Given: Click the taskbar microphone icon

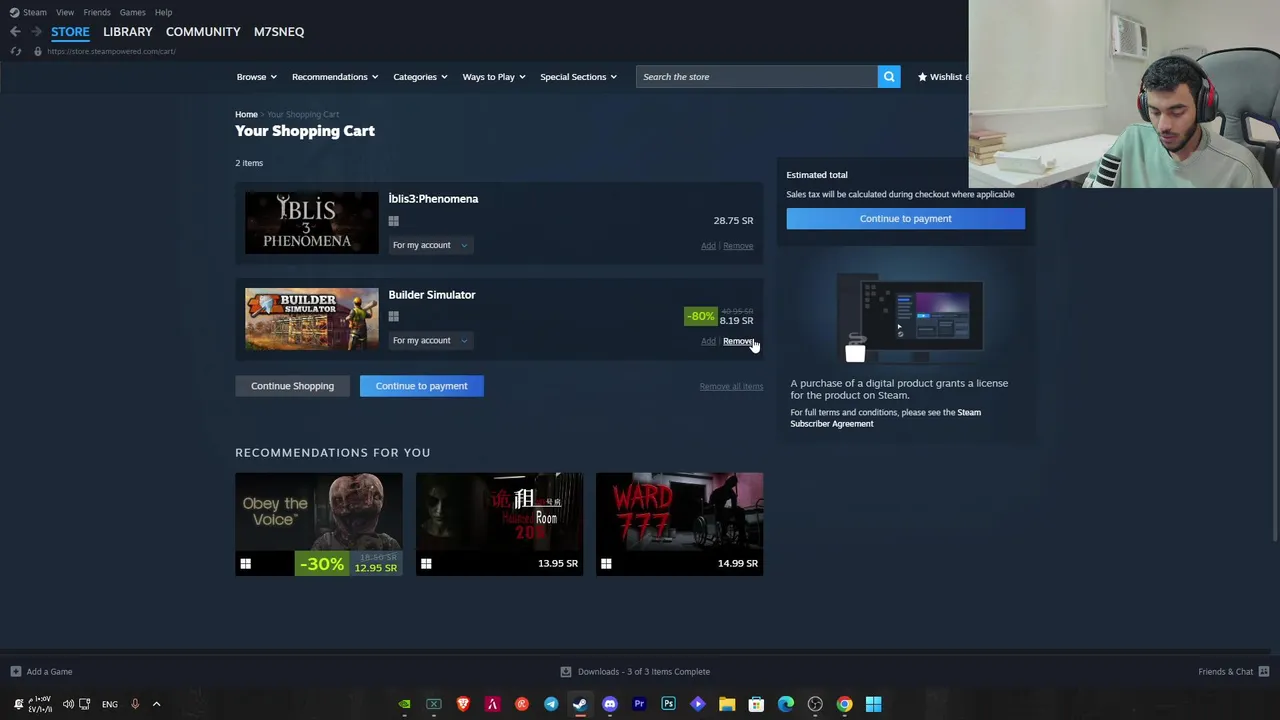Looking at the screenshot, I should point(135,704).
